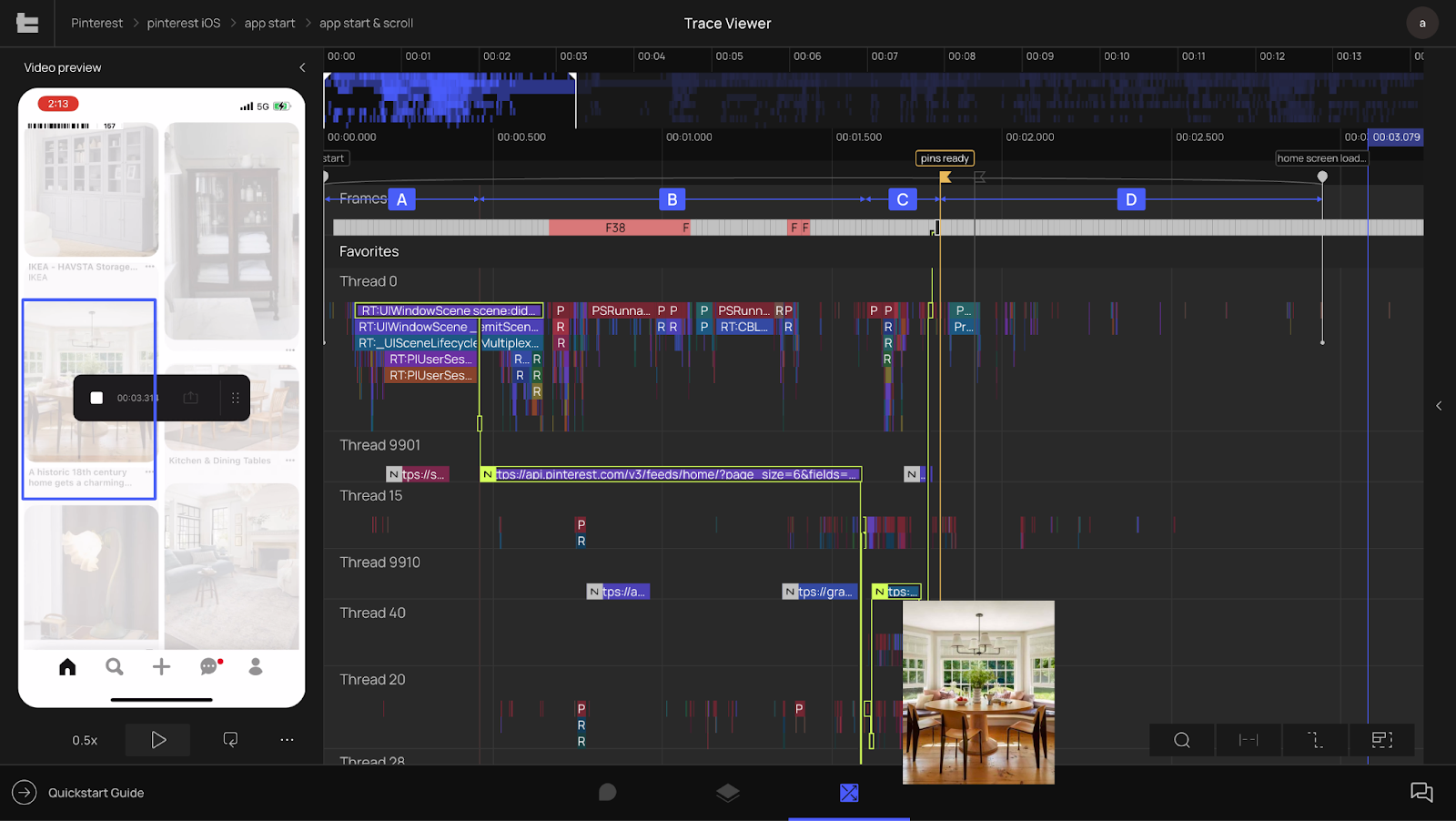Image resolution: width=1456 pixels, height=821 pixels.
Task: Navigate to Pinterest breadcrumb
Action: click(96, 23)
